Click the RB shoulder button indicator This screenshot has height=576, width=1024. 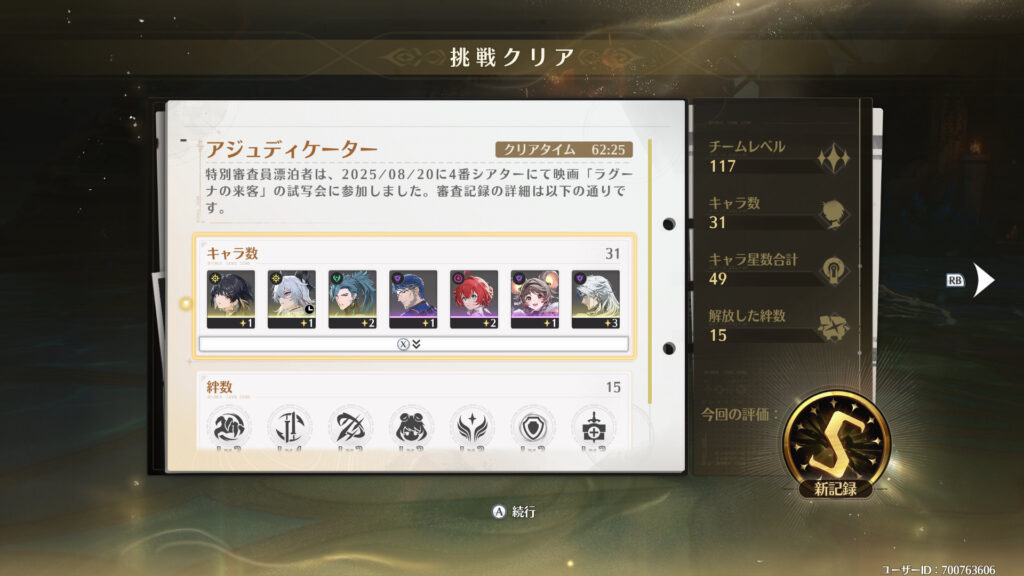(955, 280)
